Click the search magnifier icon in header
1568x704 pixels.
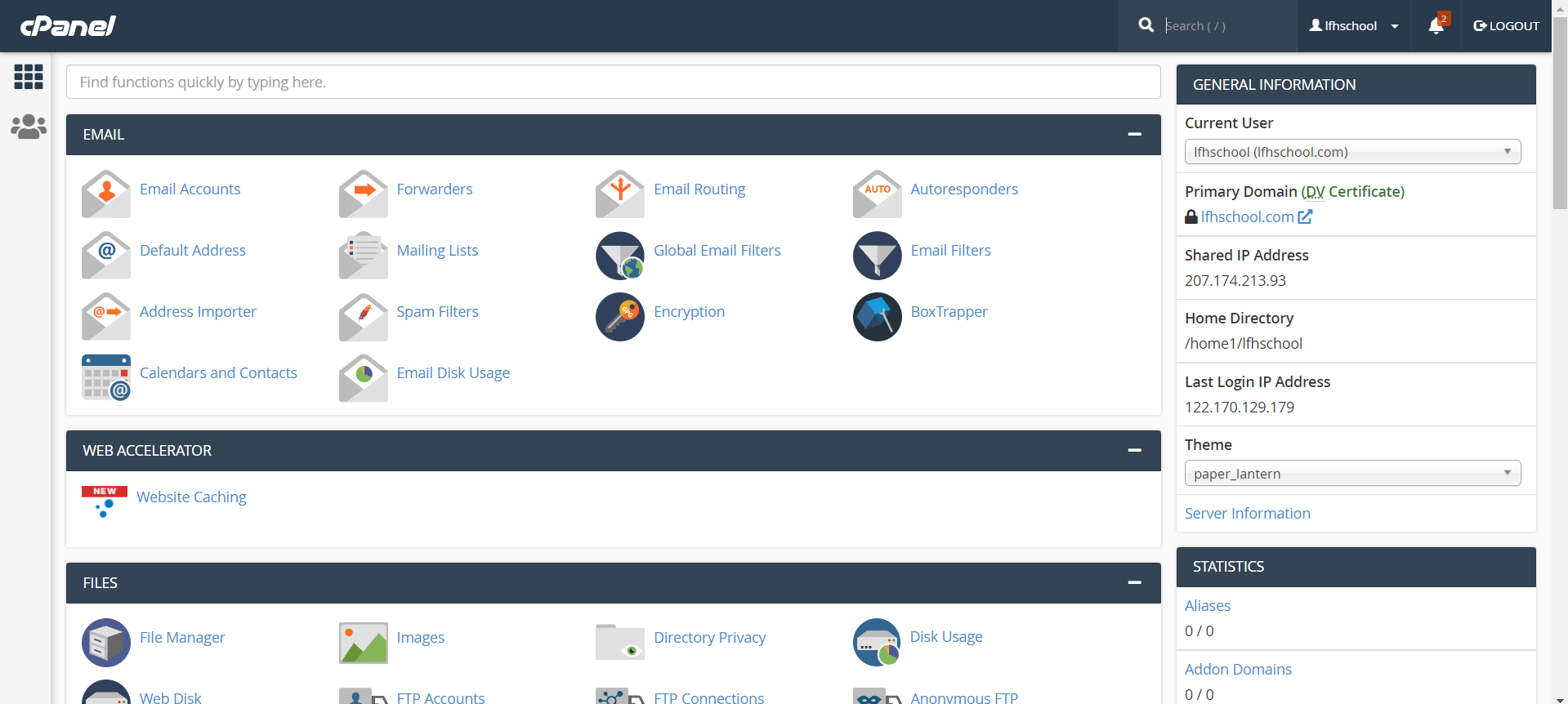point(1146,25)
